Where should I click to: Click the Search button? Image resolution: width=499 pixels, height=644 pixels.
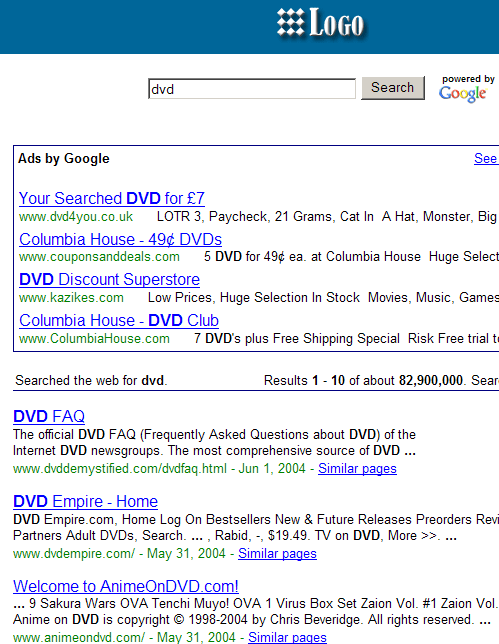[393, 88]
